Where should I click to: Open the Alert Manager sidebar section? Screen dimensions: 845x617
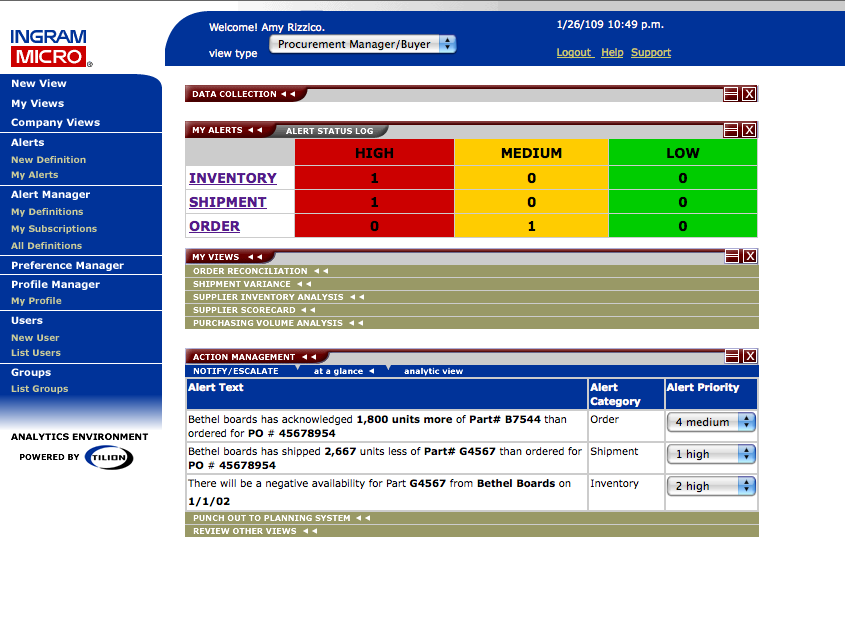click(x=51, y=195)
